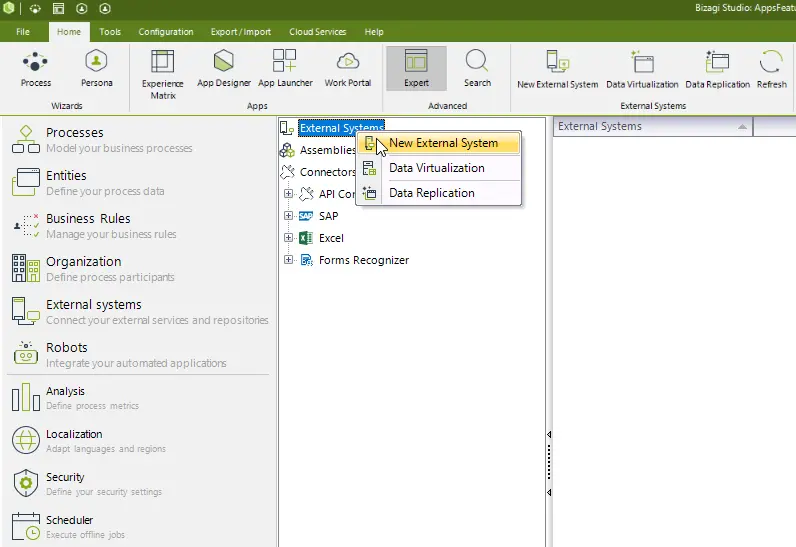Open the App Launcher
The height and width of the screenshot is (547, 796).
pyautogui.click(x=285, y=69)
